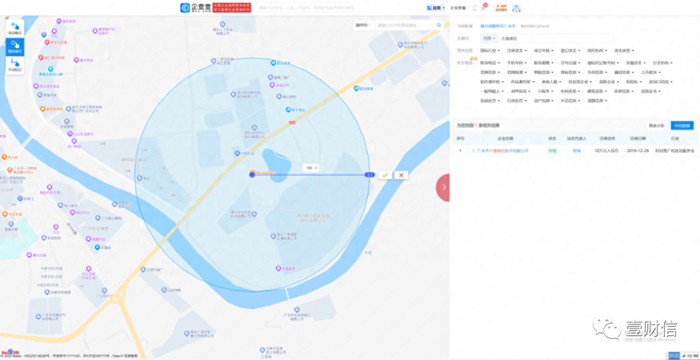Expand the 参保人数 filter

pos(551,82)
